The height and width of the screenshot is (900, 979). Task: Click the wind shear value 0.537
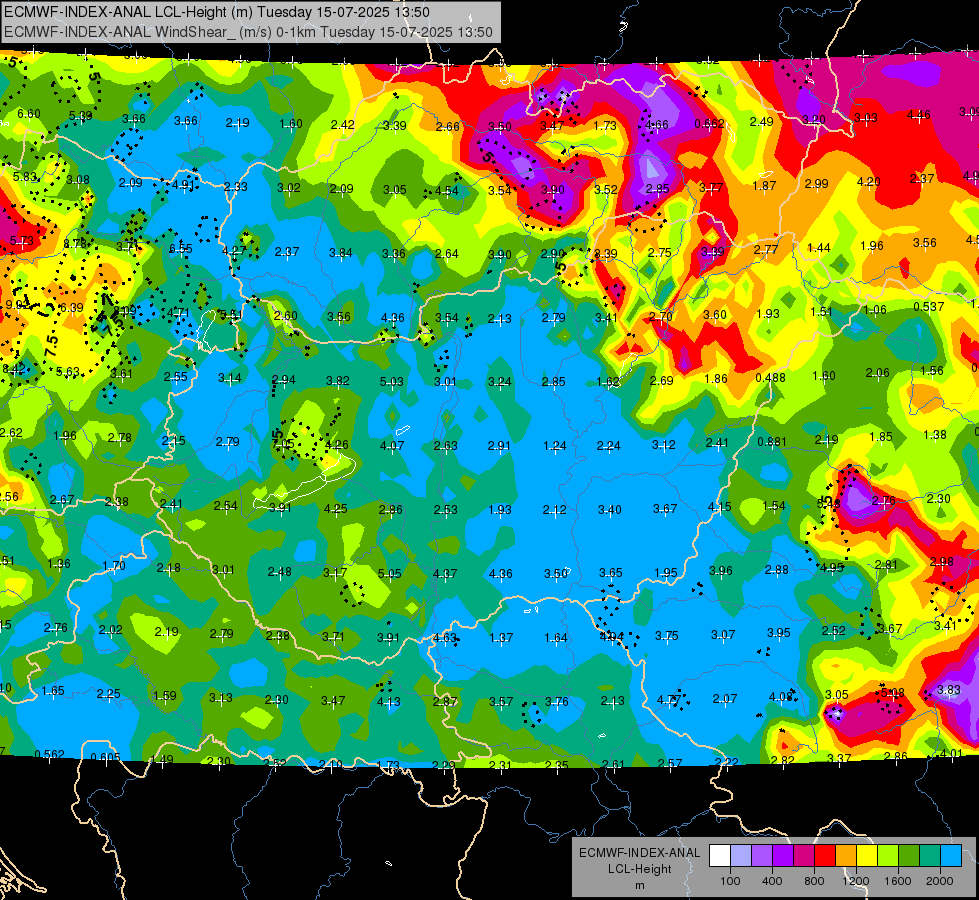coord(928,307)
